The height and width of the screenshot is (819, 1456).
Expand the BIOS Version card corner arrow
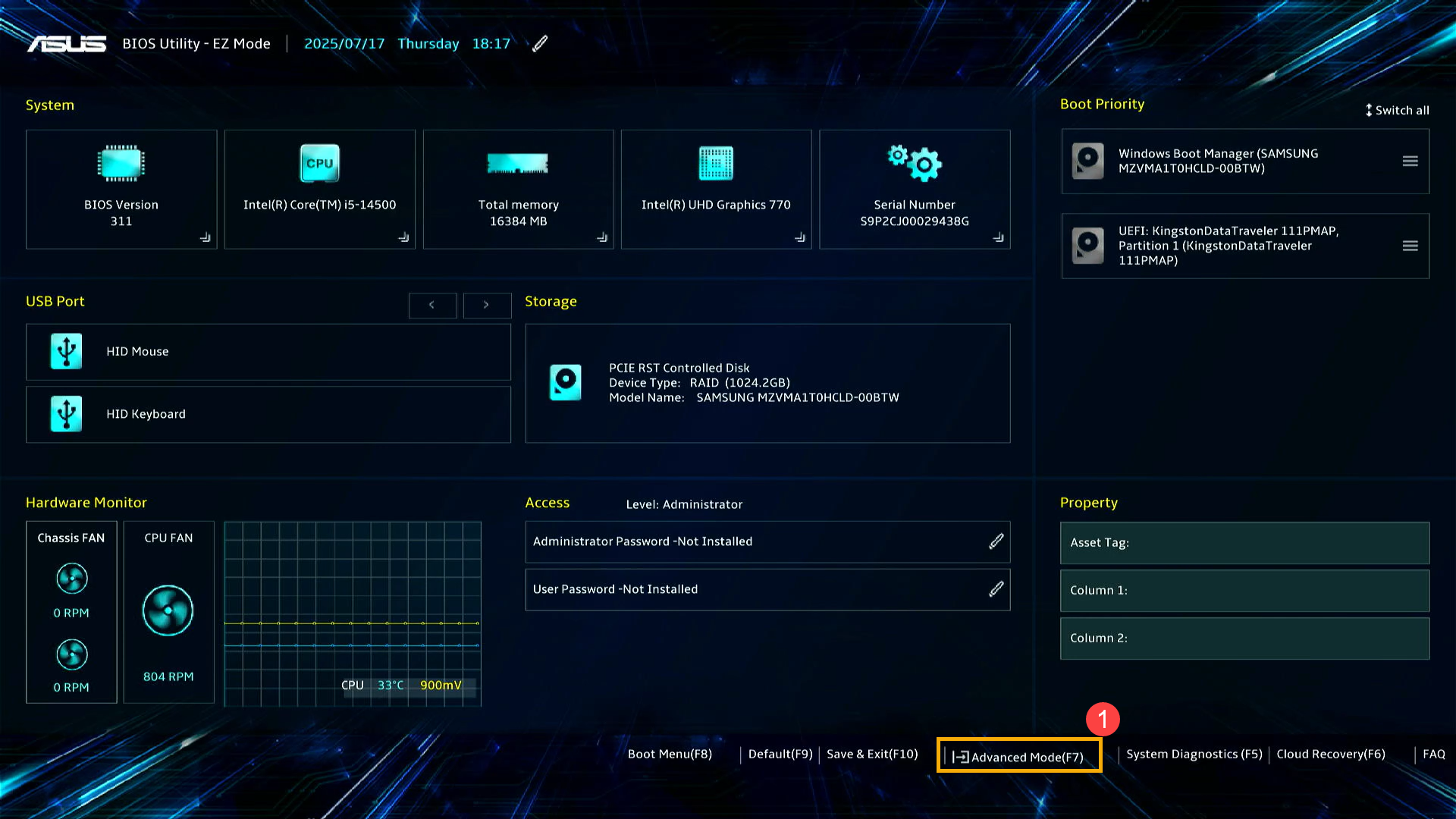(x=205, y=237)
